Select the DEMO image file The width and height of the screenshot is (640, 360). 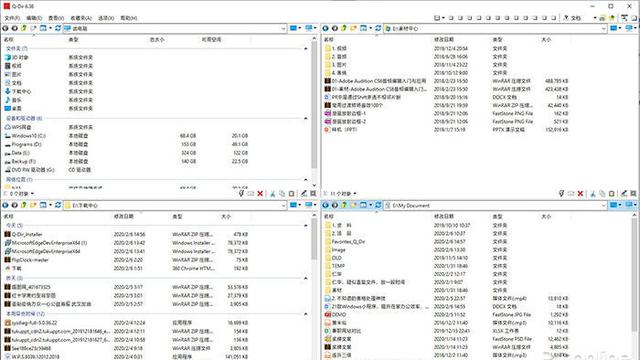336,315
